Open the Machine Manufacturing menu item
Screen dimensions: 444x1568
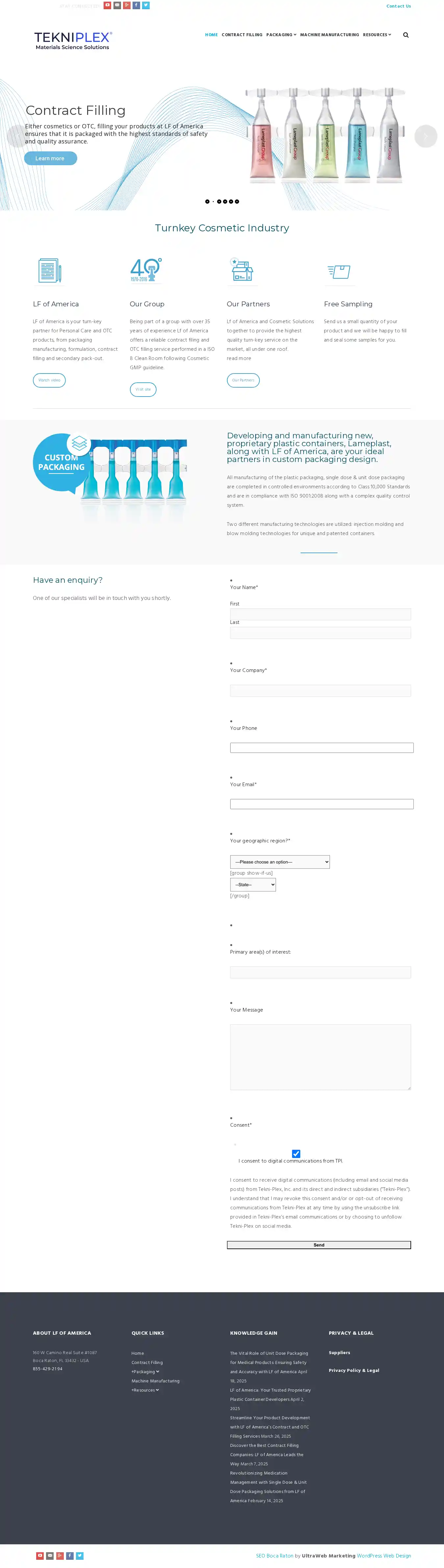coord(330,35)
